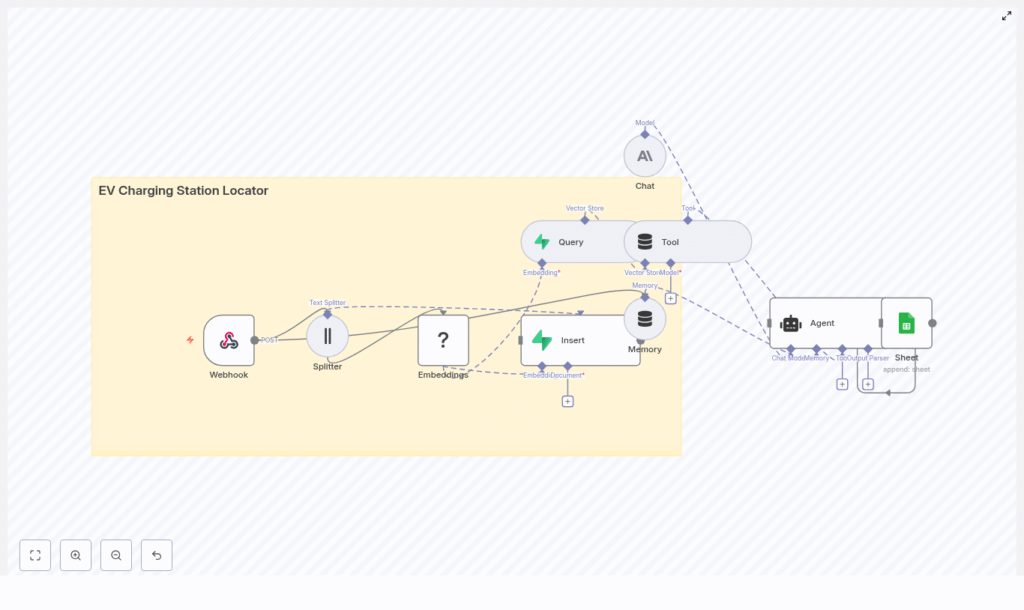
Task: Open the Embeddings question-mark node
Action: click(x=442, y=338)
